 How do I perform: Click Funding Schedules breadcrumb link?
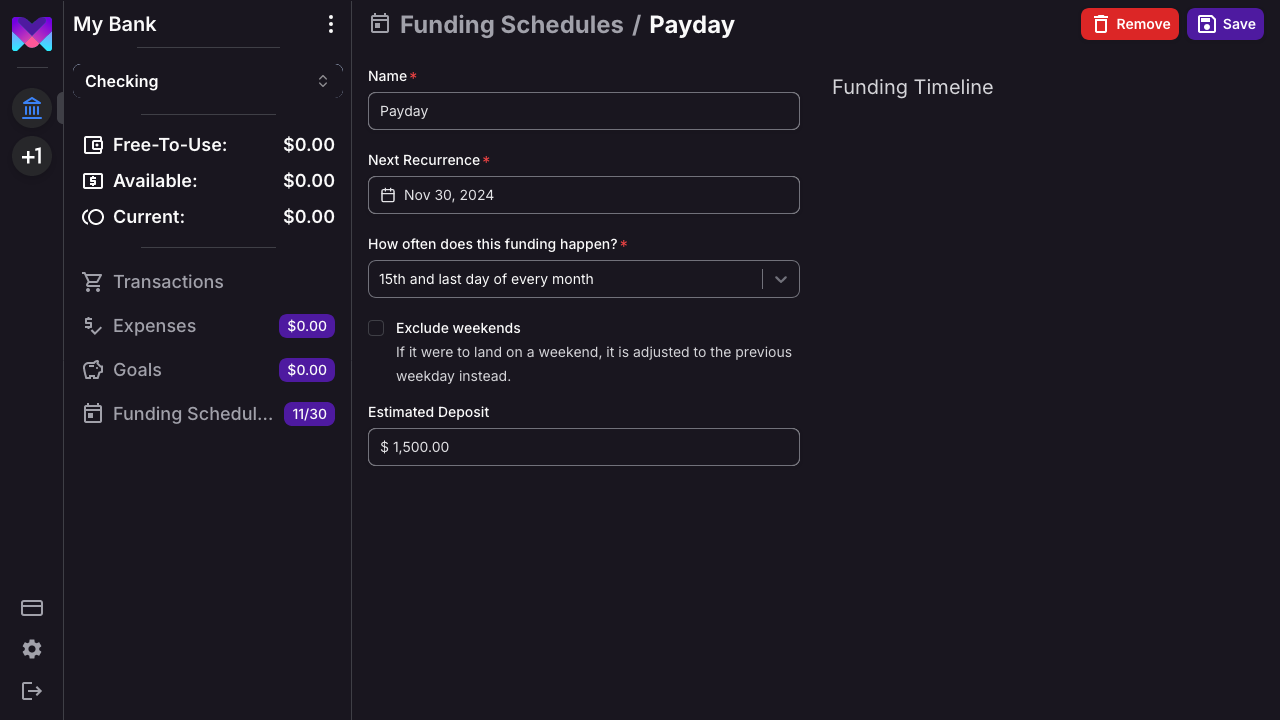511,25
